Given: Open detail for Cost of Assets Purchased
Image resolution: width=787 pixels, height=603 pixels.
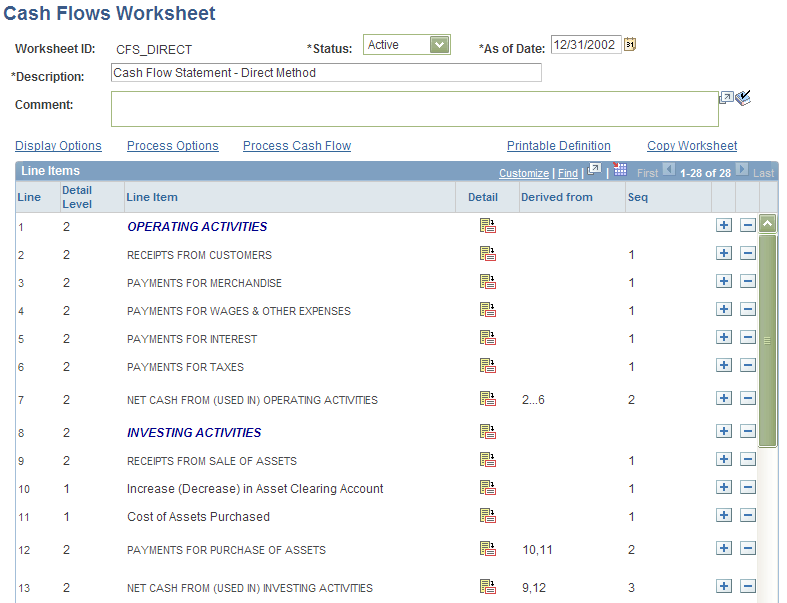Looking at the screenshot, I should (x=487, y=516).
